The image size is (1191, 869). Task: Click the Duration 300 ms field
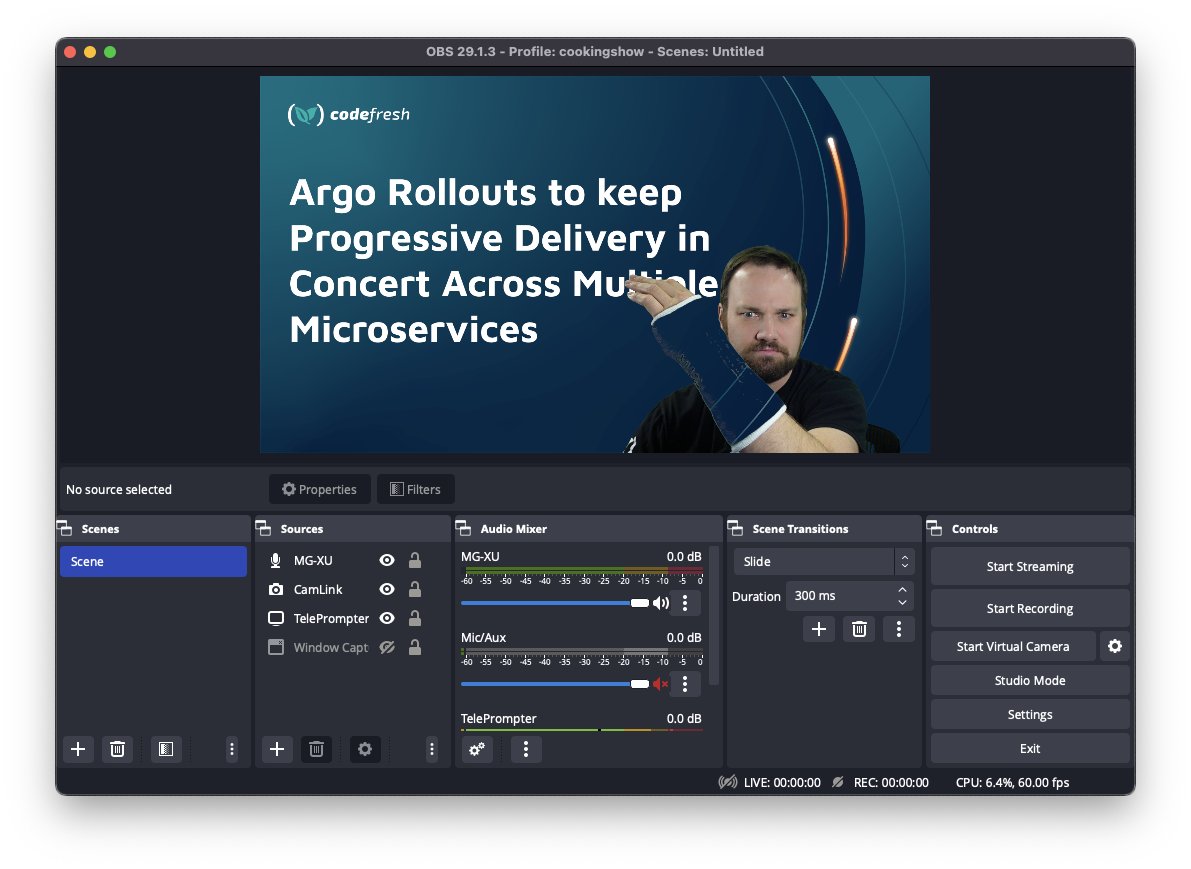[849, 596]
